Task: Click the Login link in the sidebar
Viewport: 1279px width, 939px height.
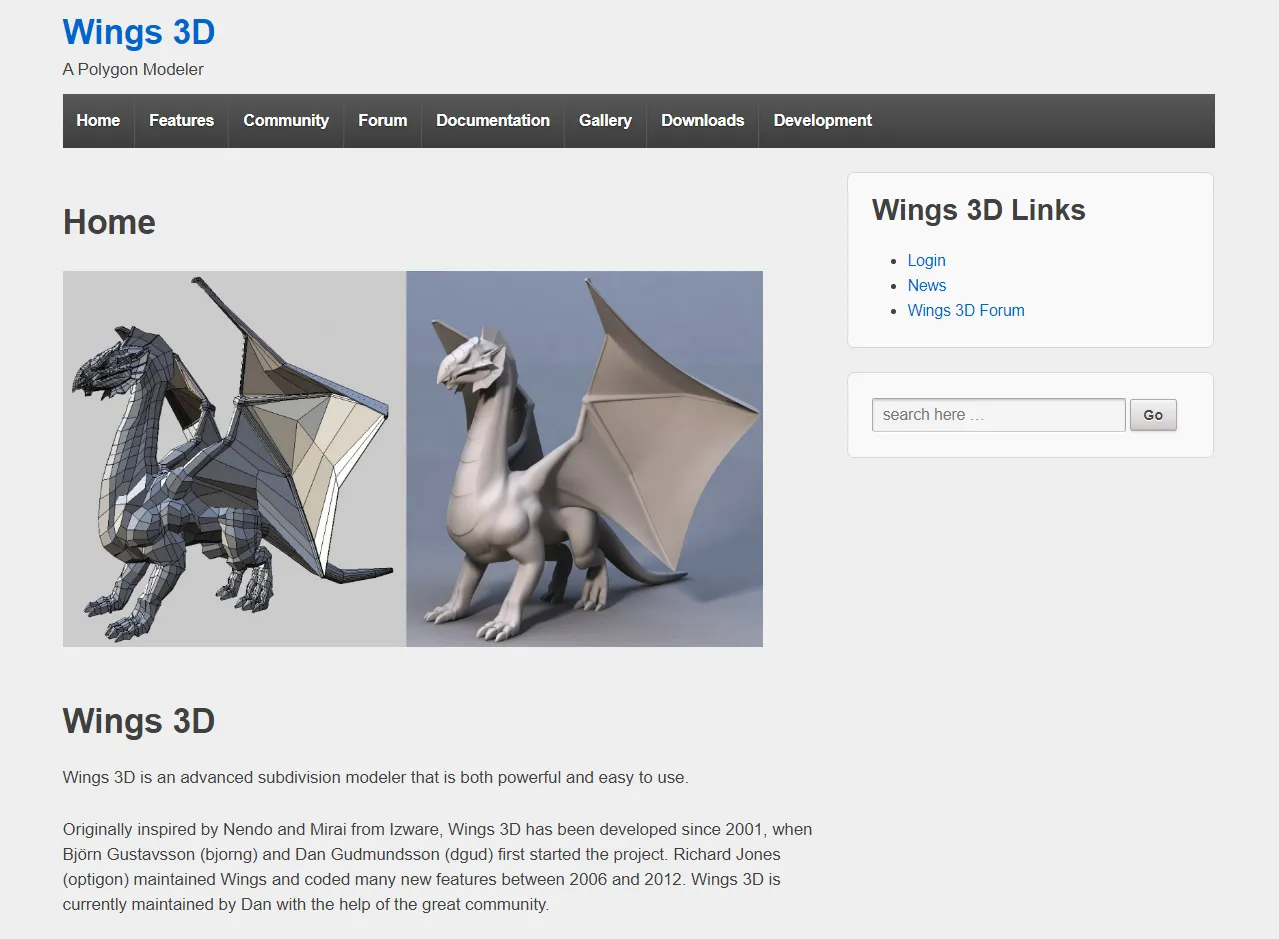Action: (x=926, y=260)
